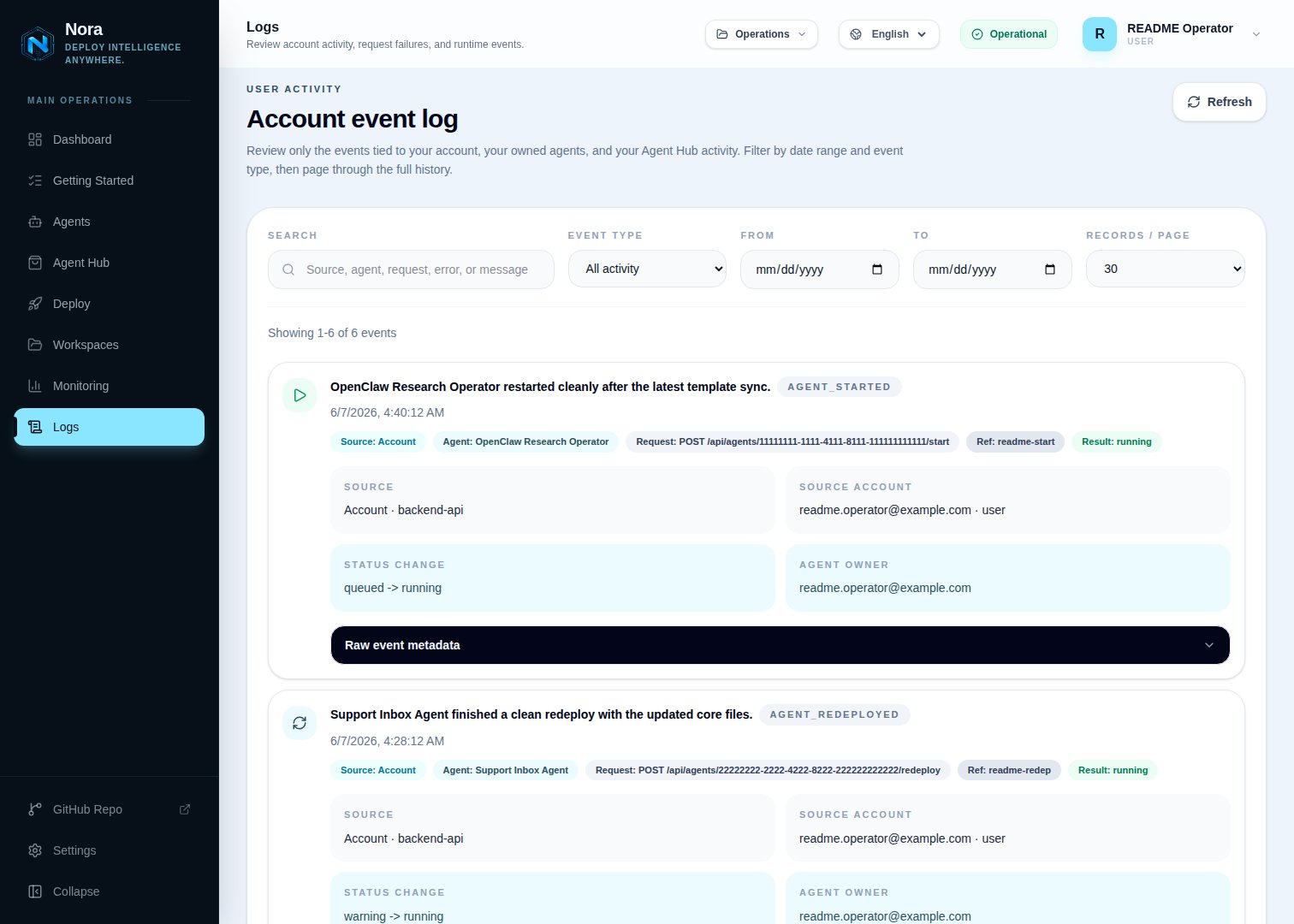Select the Logs sidebar item
Screen dimensions: 1294x924
pyautogui.click(x=110, y=427)
